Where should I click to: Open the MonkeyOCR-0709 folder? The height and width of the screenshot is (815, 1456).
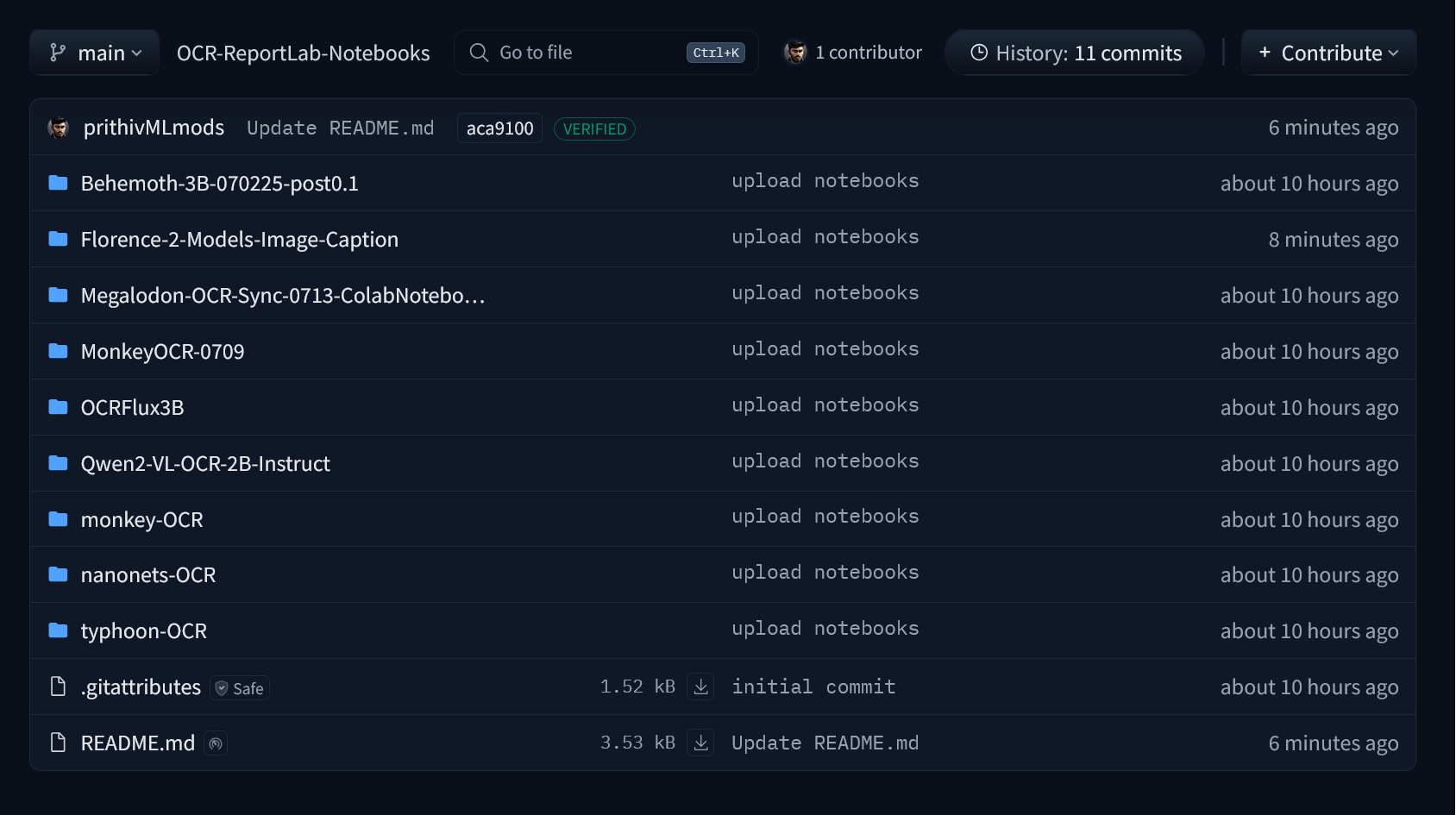coord(162,352)
